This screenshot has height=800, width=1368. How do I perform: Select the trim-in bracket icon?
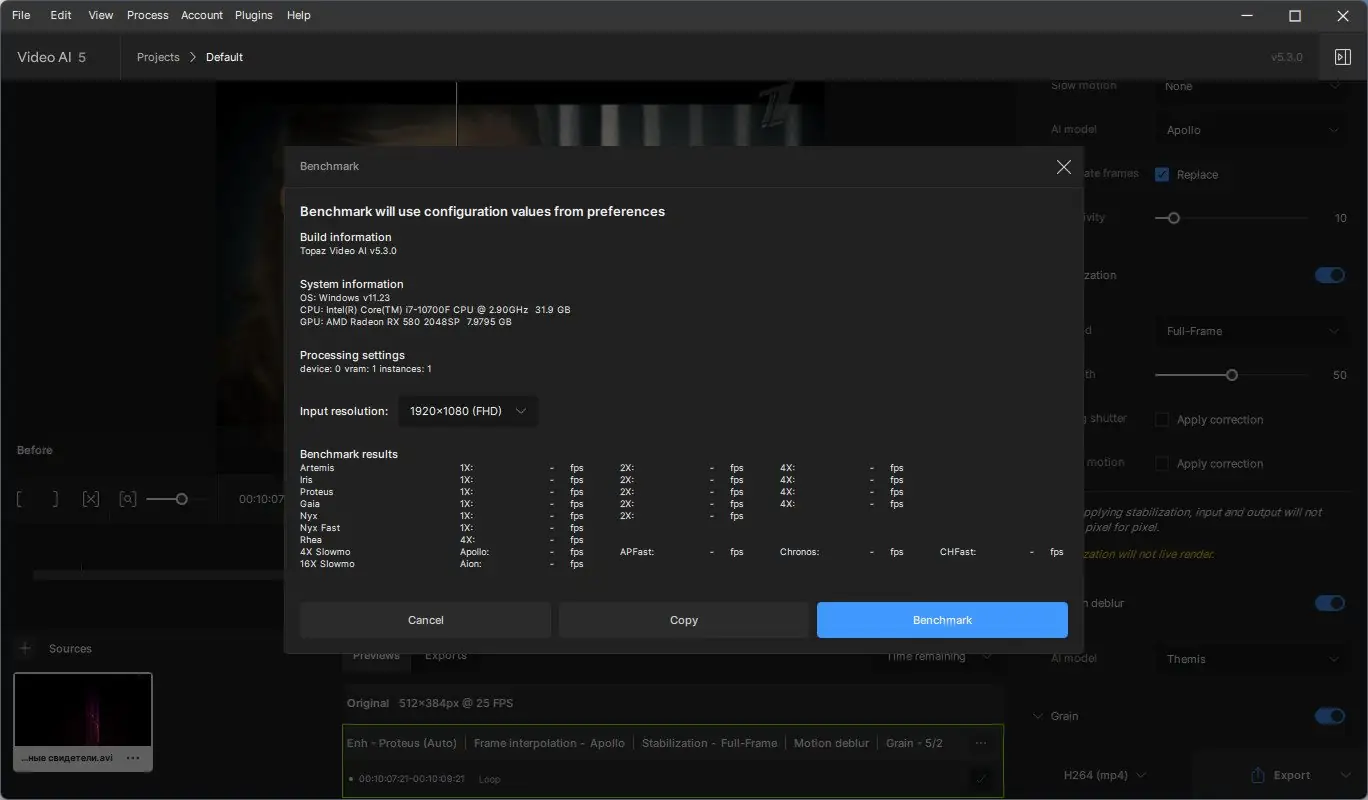coord(18,498)
